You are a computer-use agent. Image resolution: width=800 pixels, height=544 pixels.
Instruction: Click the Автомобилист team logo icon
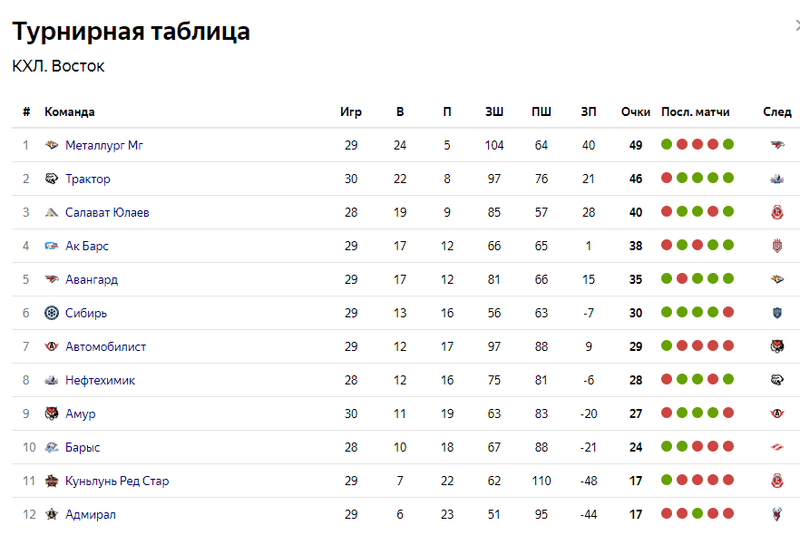click(52, 347)
